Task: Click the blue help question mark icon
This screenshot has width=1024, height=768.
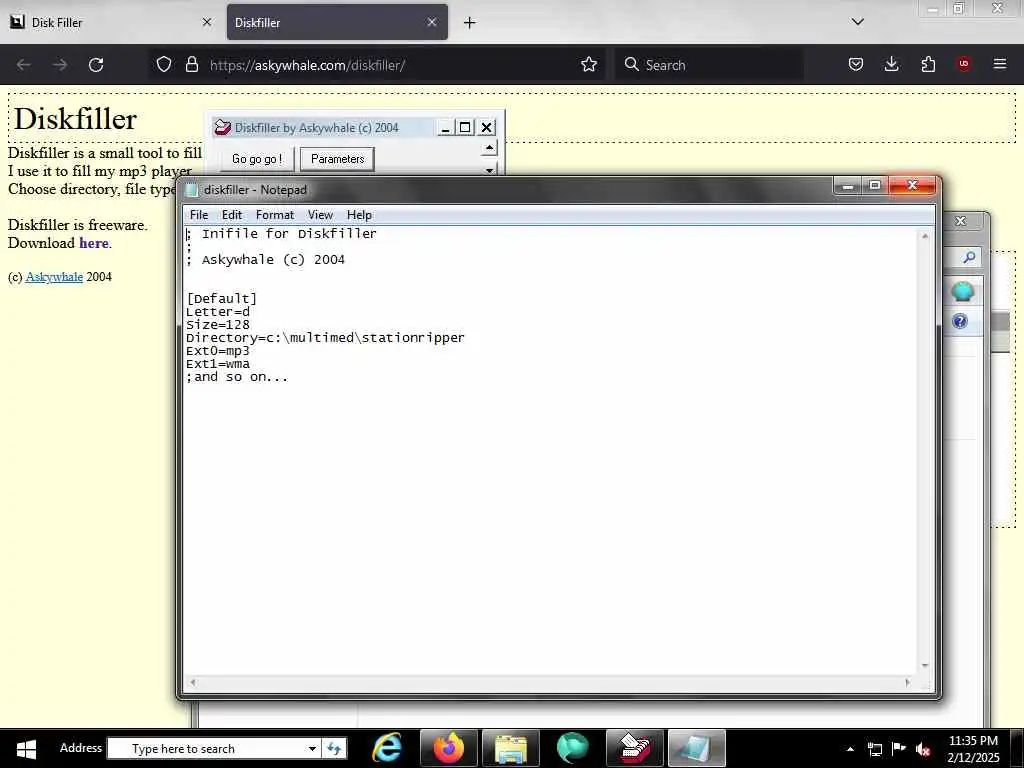Action: click(960, 321)
